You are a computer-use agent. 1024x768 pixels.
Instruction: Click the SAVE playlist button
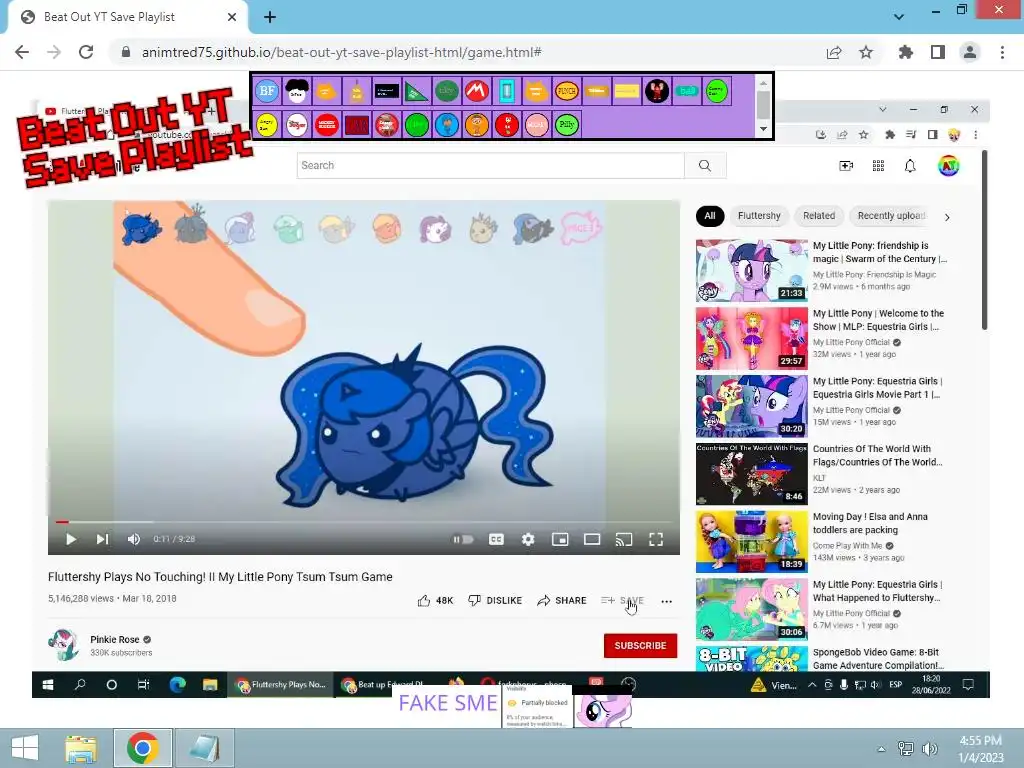pos(622,600)
